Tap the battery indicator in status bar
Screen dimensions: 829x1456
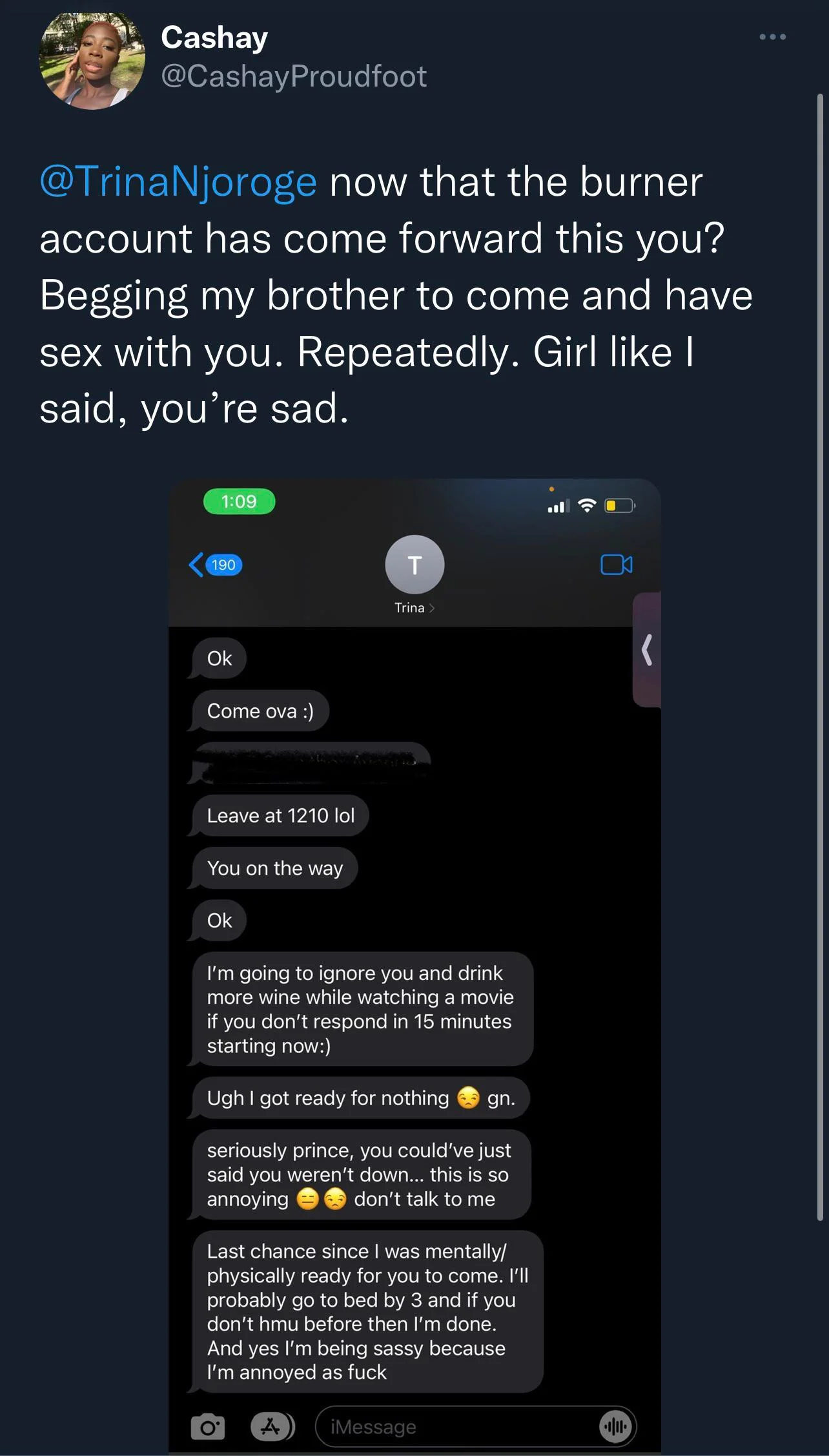point(620,506)
